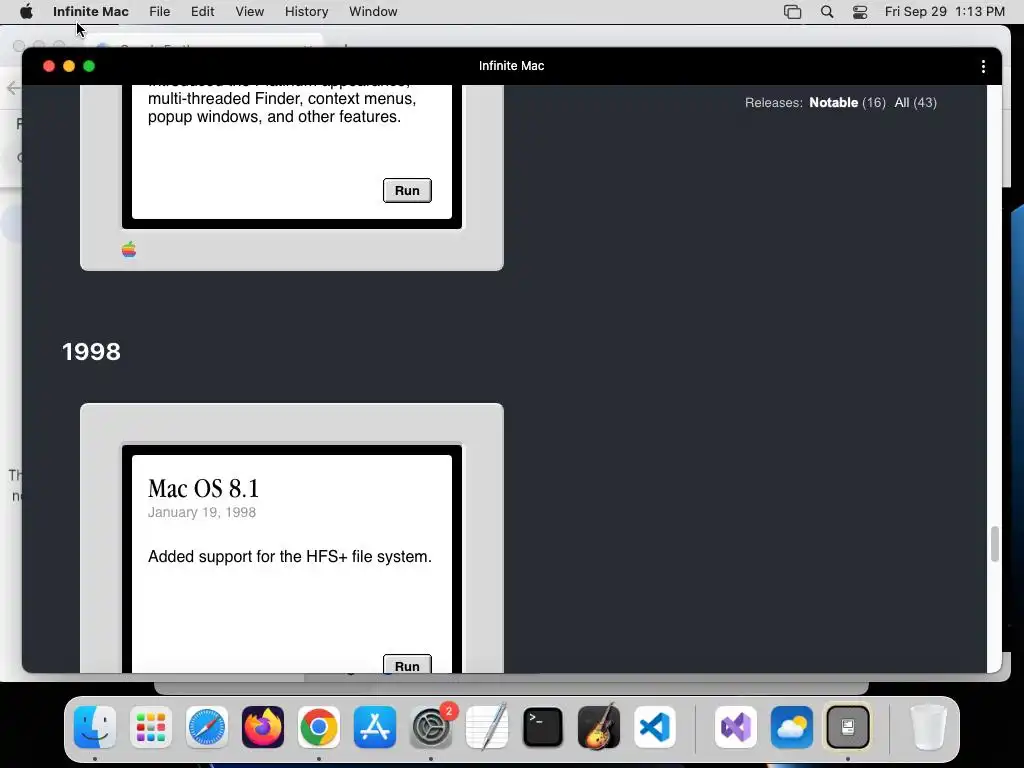Open Control Center icon

[860, 12]
